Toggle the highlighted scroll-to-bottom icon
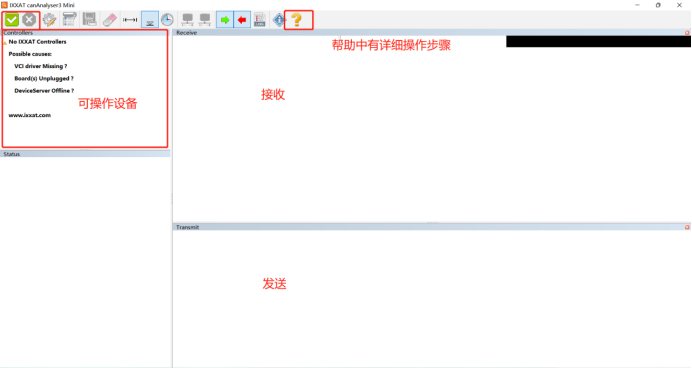Viewport: 692px width, 368px height. pos(150,20)
